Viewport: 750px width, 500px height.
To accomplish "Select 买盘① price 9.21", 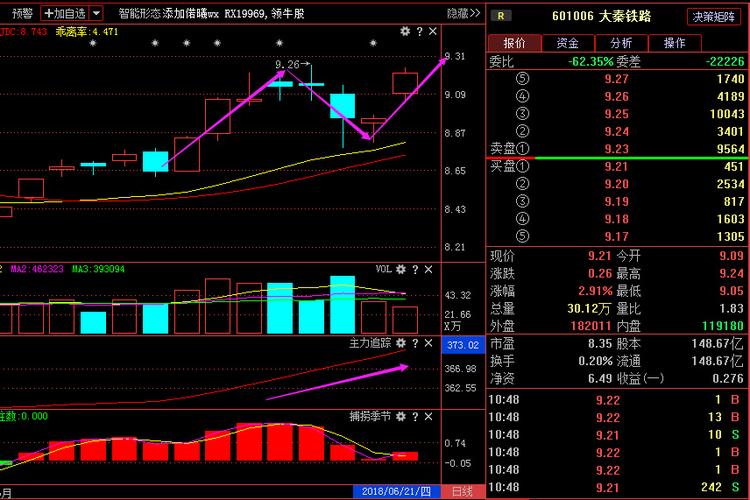I will click(616, 167).
